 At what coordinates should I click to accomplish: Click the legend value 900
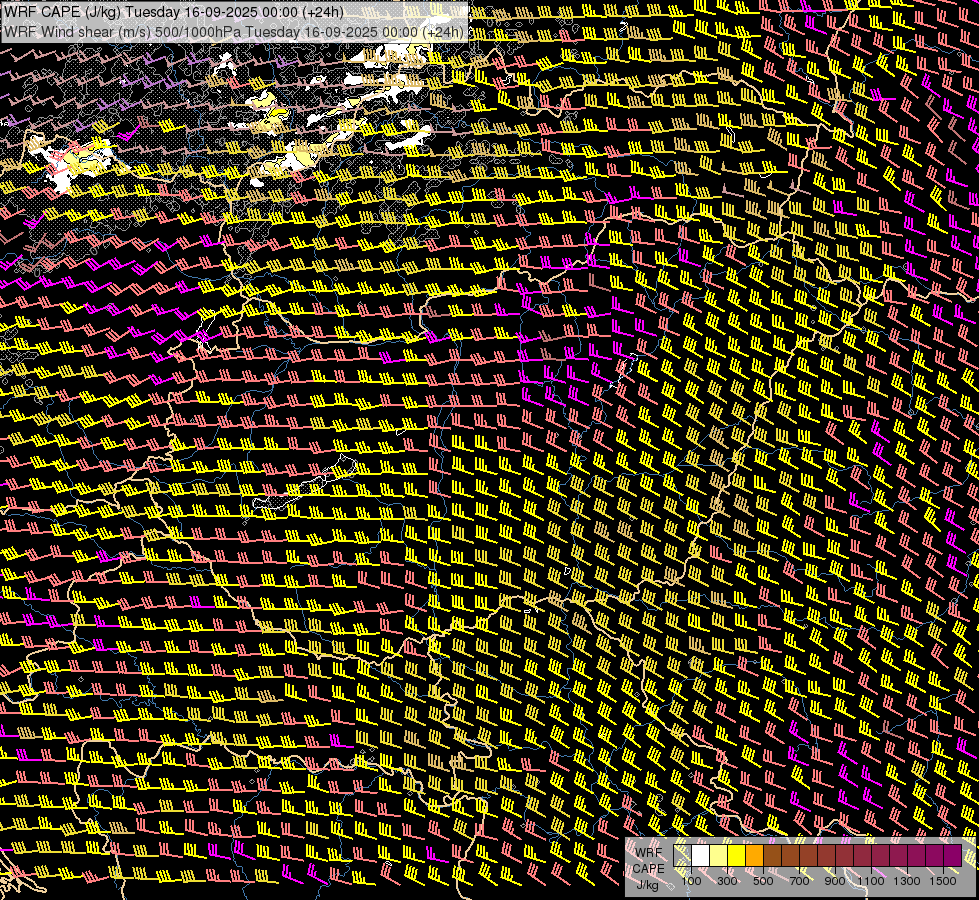click(835, 881)
